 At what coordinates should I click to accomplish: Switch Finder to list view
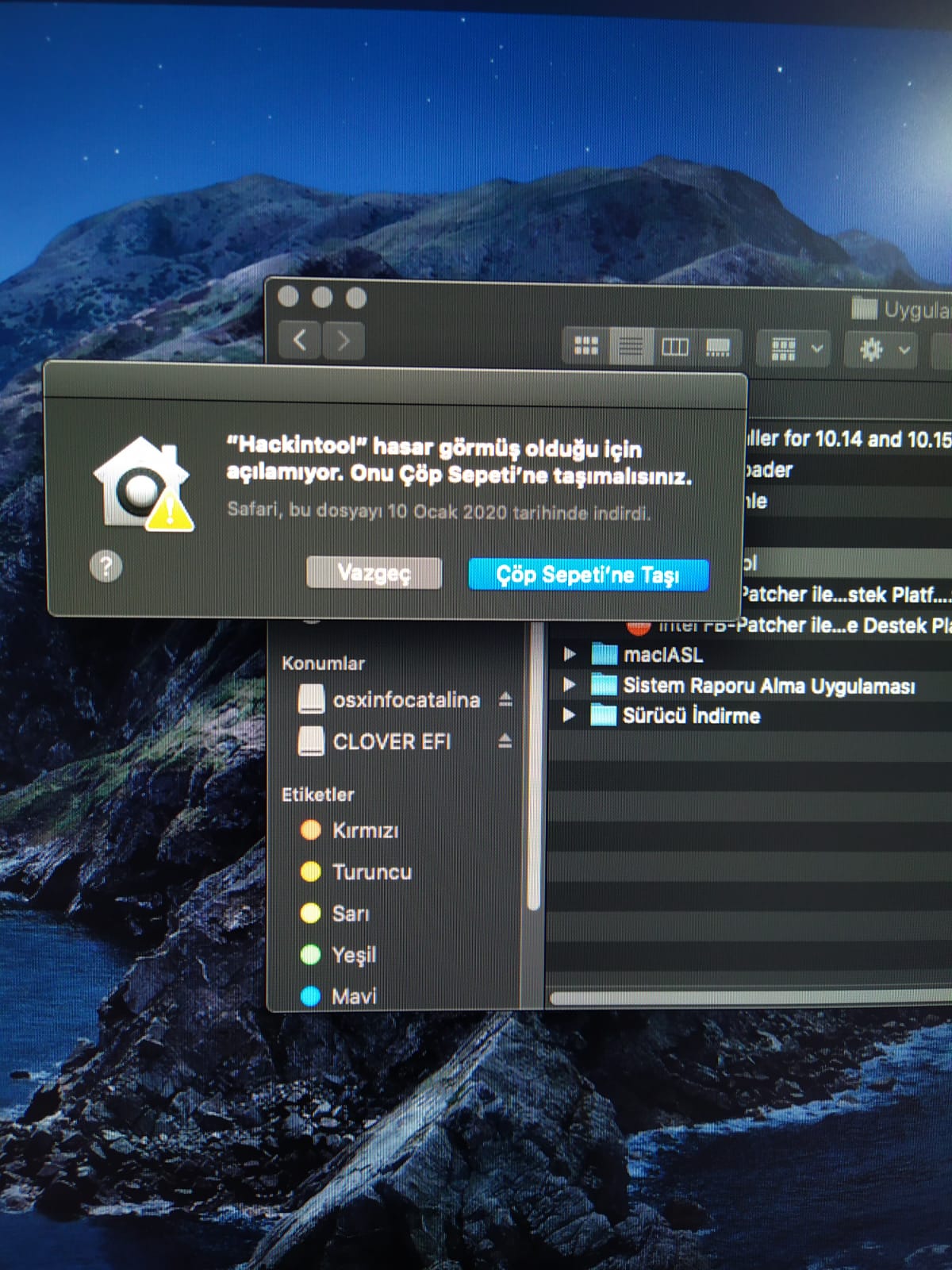tap(631, 347)
